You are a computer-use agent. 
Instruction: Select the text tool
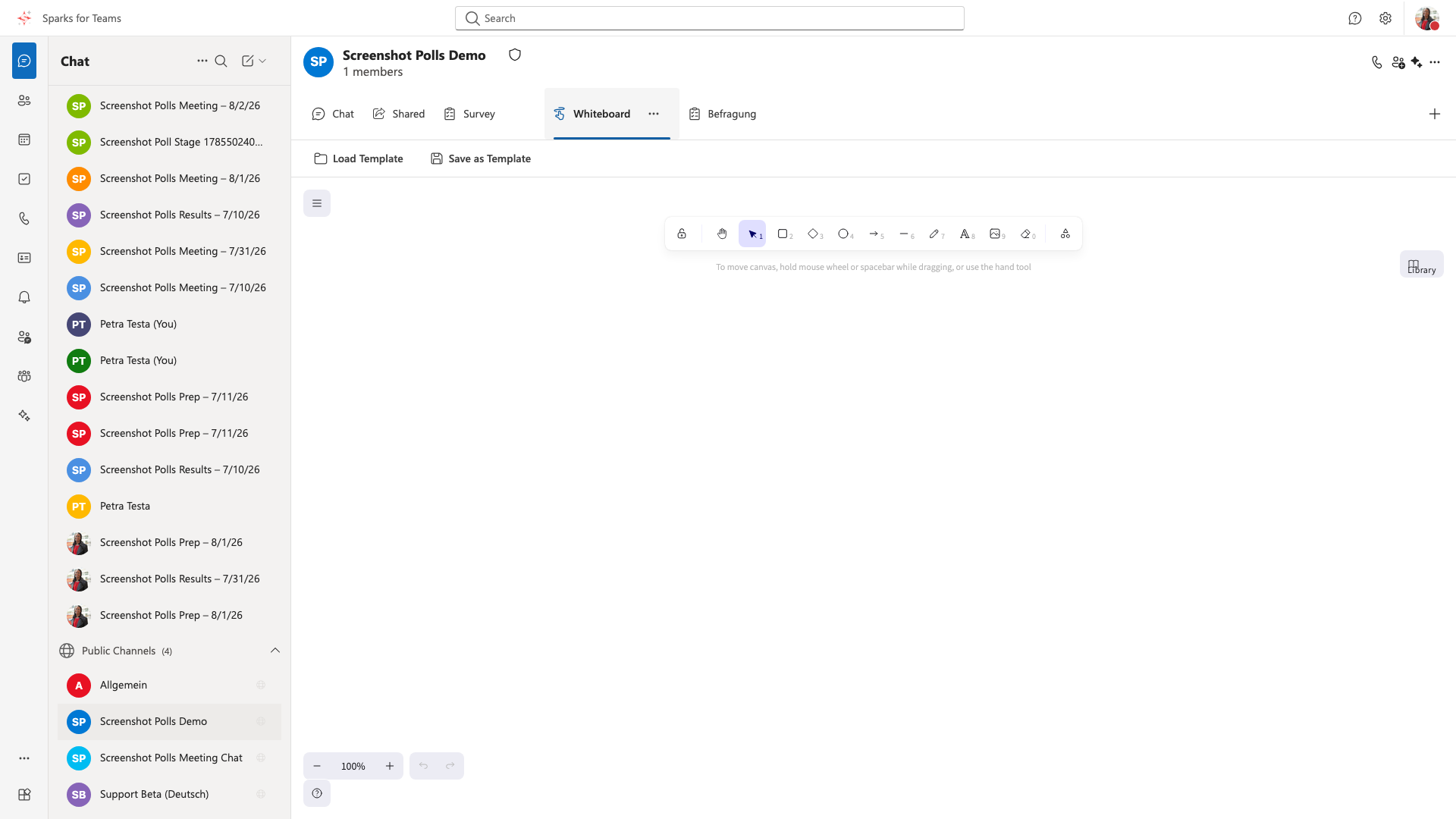[965, 234]
